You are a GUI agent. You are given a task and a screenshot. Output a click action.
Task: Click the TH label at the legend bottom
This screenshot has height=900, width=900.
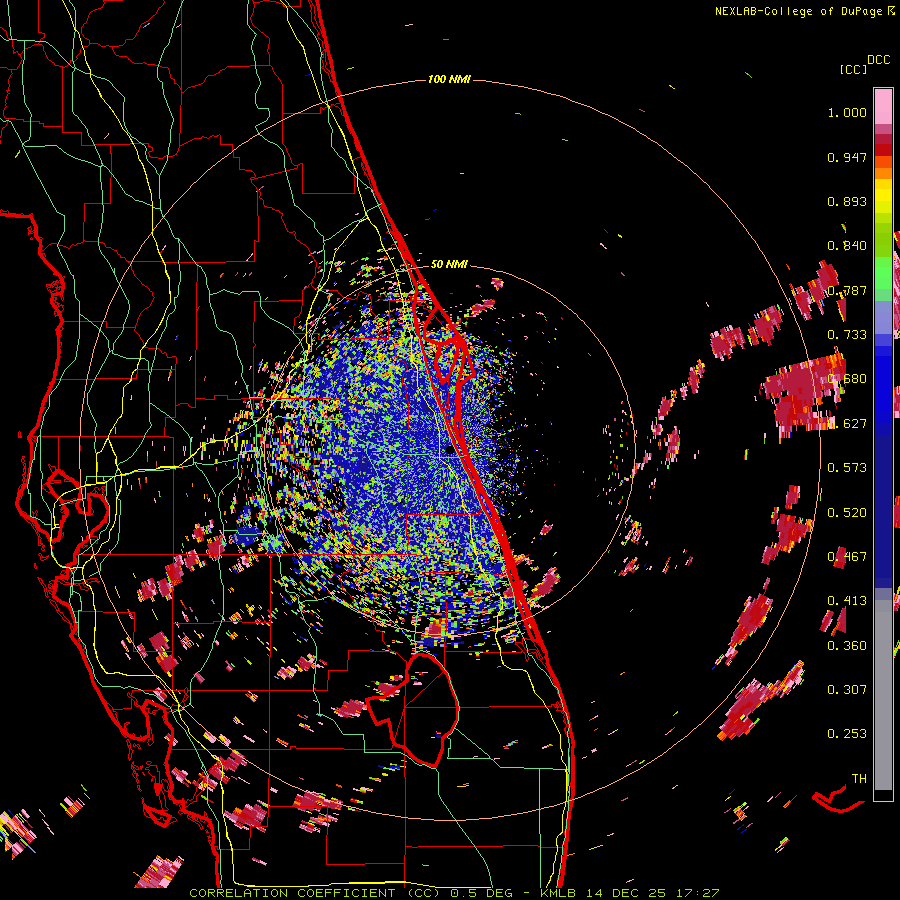click(859, 778)
